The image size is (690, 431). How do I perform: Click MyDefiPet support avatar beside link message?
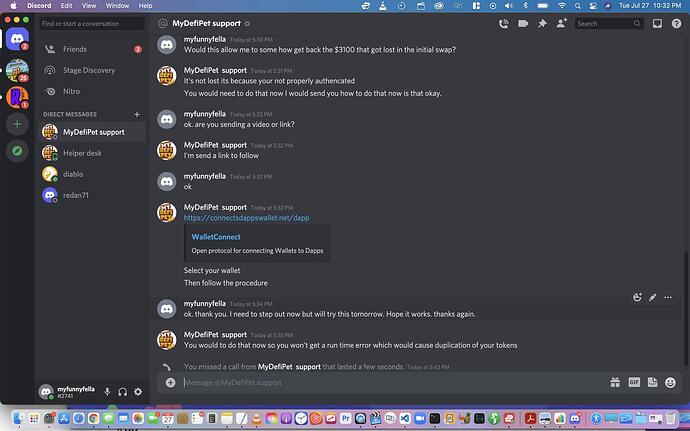167,213
